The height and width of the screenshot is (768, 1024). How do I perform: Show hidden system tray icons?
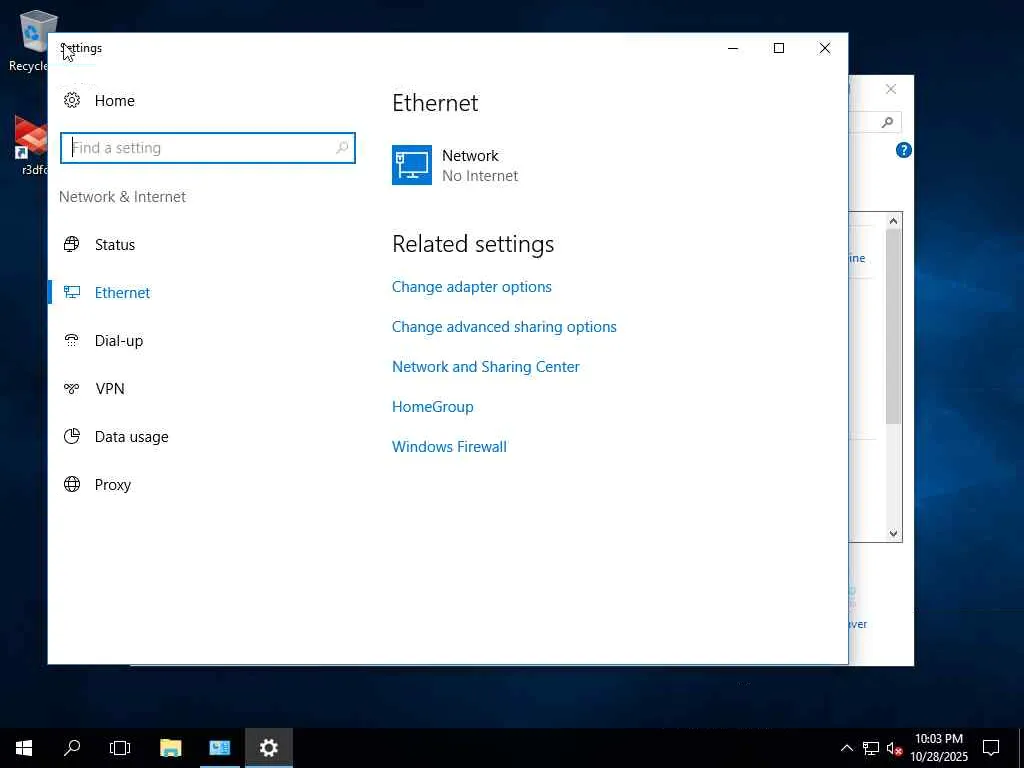846,748
